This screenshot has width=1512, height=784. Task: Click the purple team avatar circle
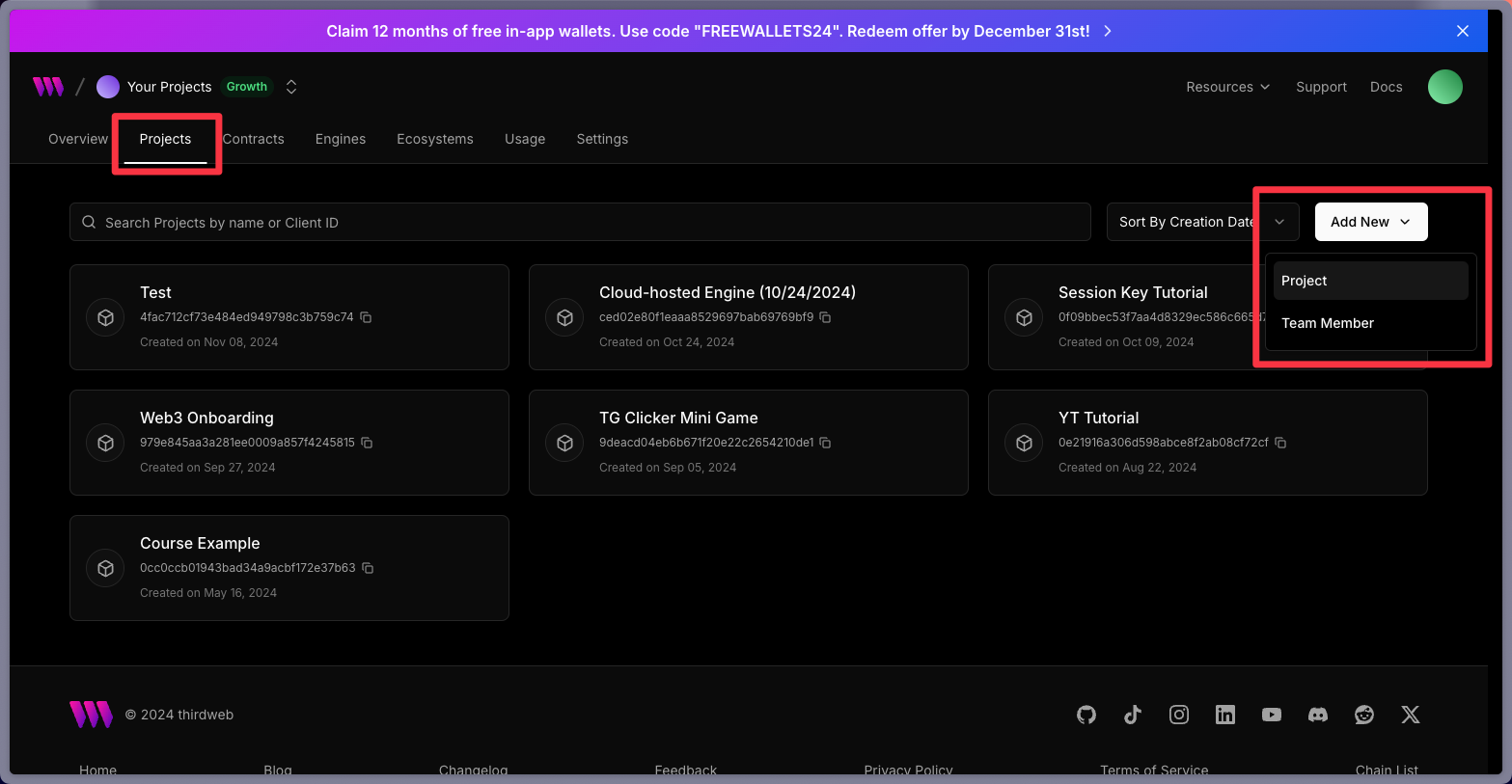click(108, 87)
